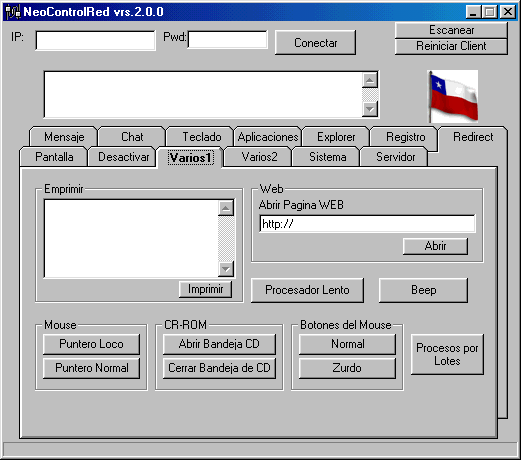
Task: Activate Puntero Loco button
Action: 91,344
